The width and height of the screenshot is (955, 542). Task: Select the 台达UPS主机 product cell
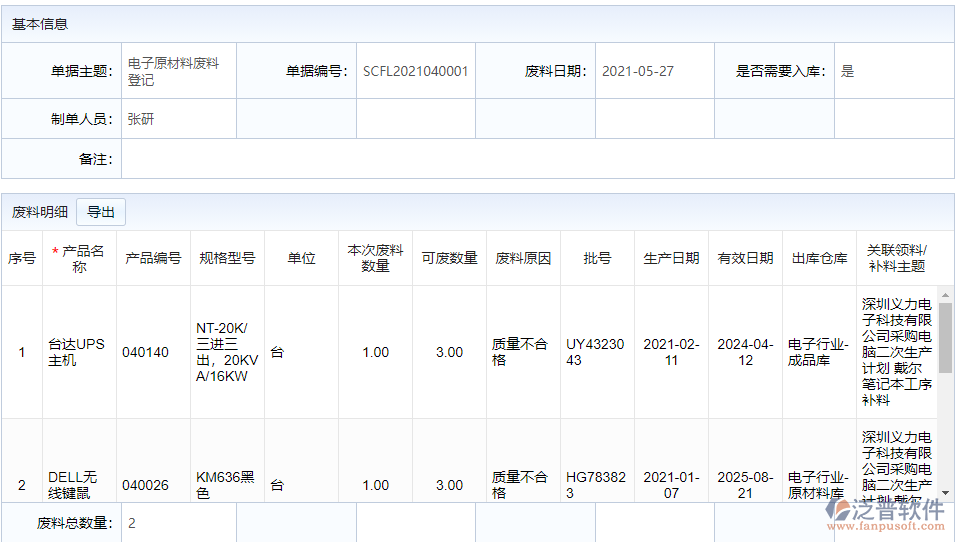[x=77, y=352]
